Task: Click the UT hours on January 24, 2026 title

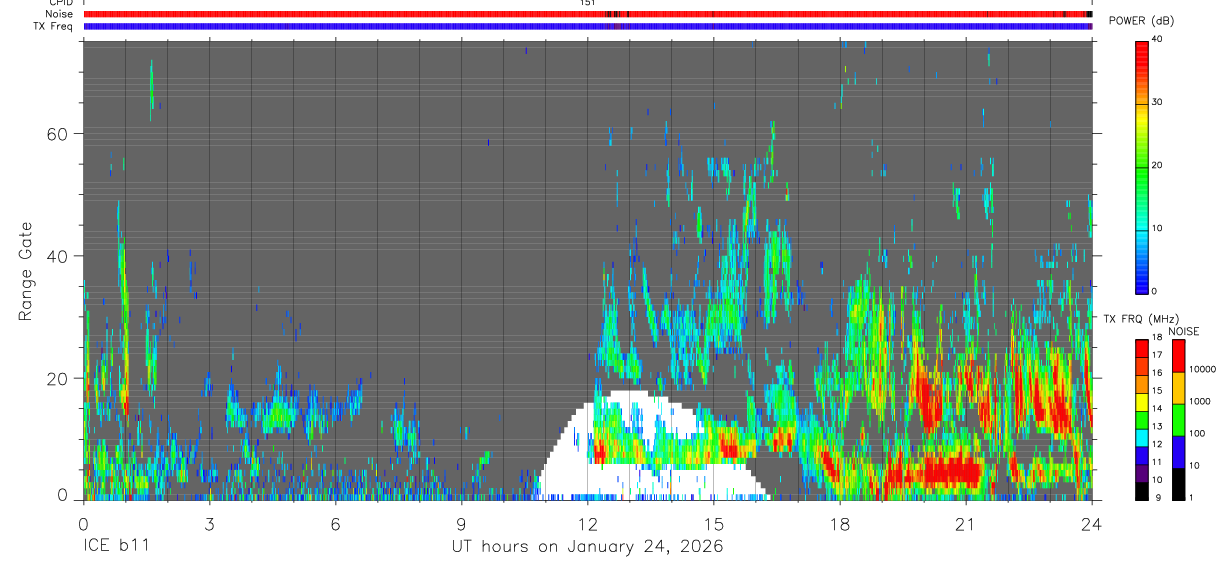Action: point(587,547)
